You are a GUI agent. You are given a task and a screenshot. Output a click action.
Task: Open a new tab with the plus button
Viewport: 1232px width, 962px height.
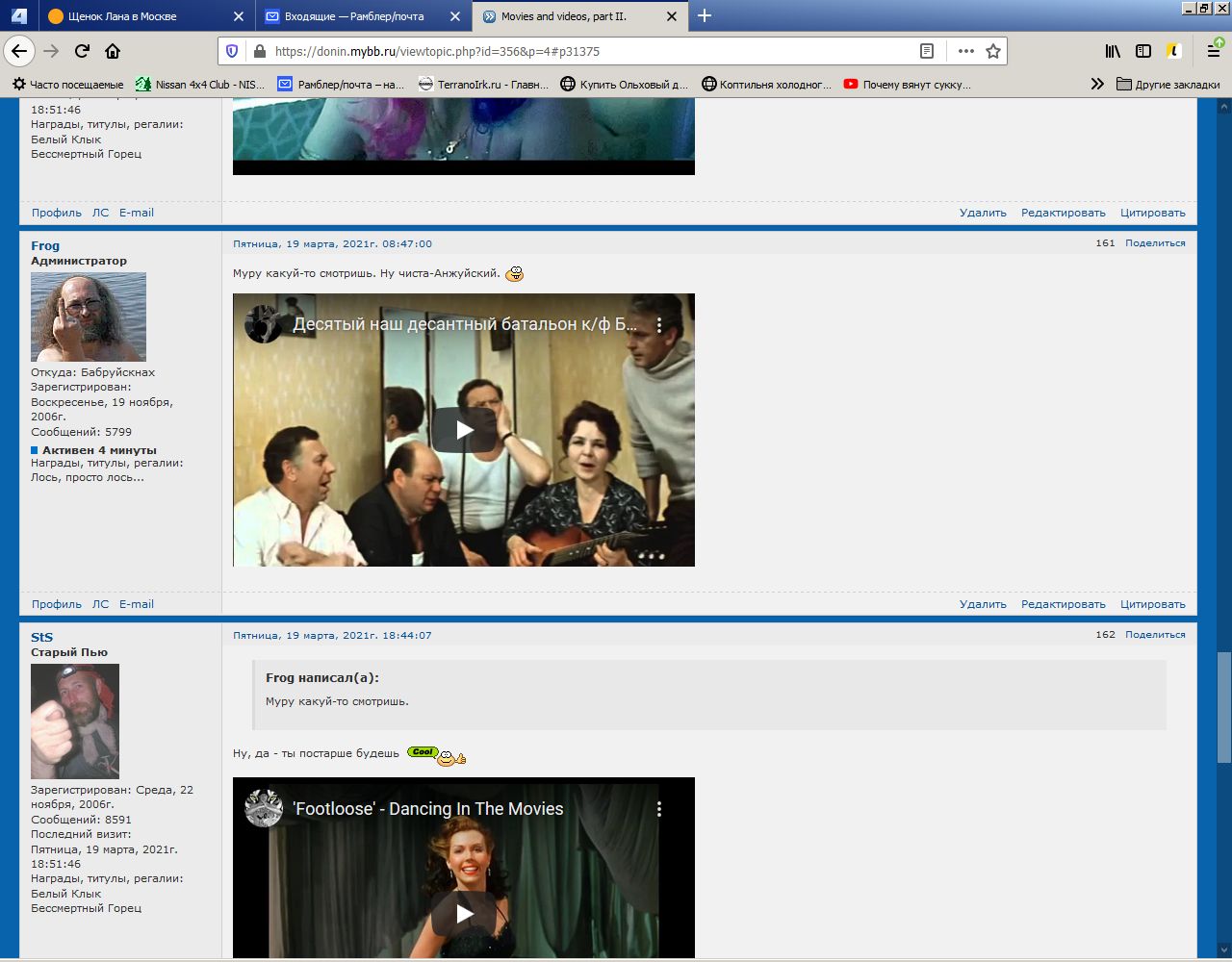[705, 15]
